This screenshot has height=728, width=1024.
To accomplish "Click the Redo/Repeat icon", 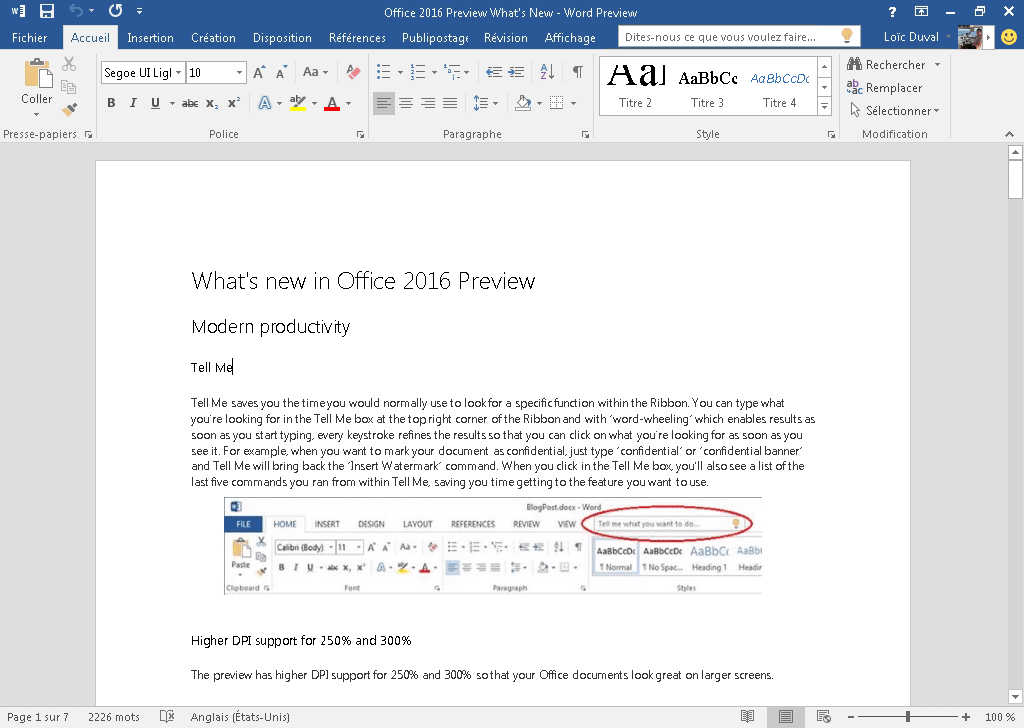I will [x=116, y=11].
